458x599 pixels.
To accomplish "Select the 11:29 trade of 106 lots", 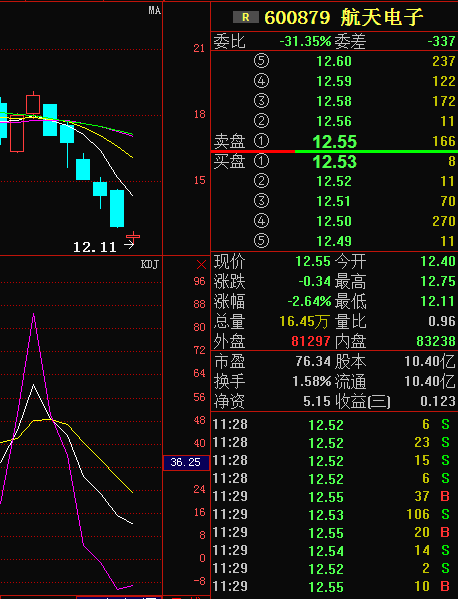I will (333, 515).
